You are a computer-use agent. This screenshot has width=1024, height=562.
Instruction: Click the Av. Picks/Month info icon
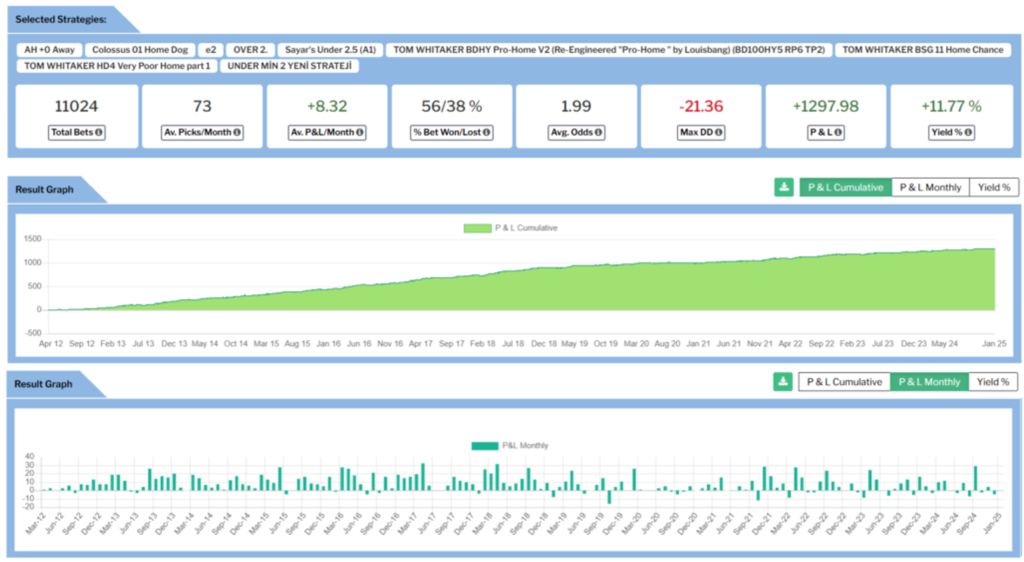tap(236, 133)
